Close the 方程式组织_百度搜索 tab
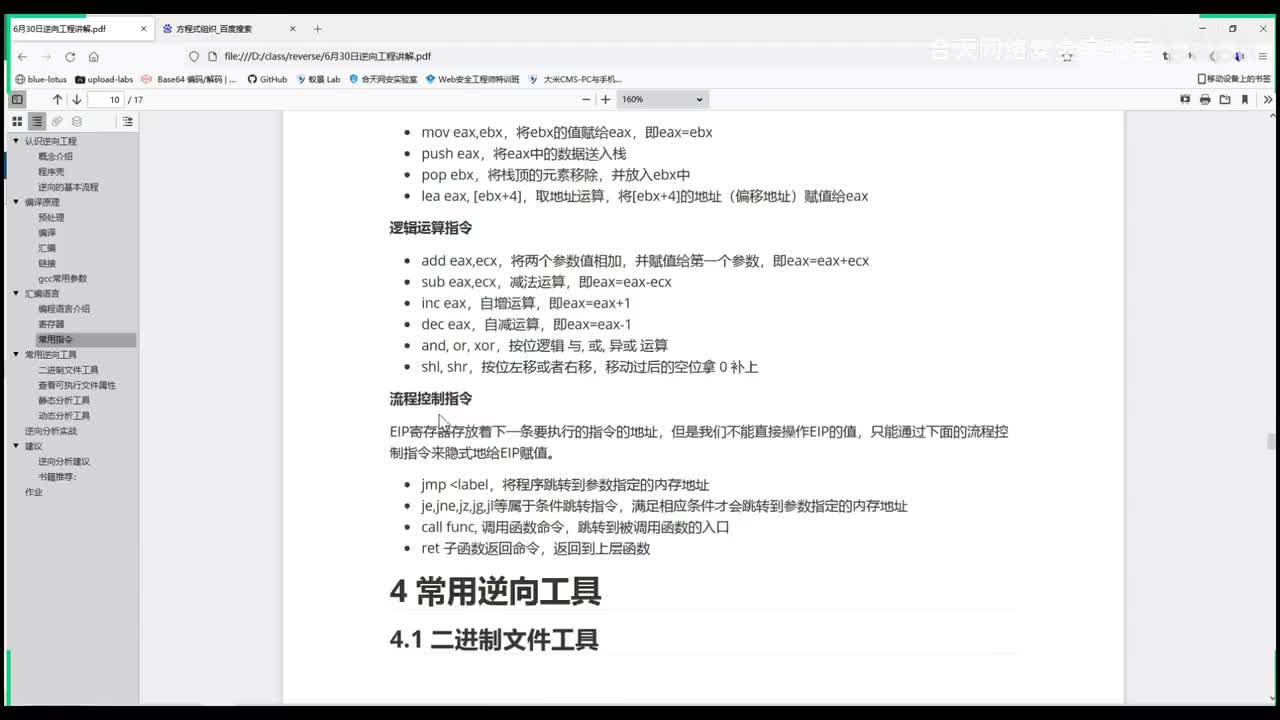The height and width of the screenshot is (720, 1280). click(x=292, y=29)
